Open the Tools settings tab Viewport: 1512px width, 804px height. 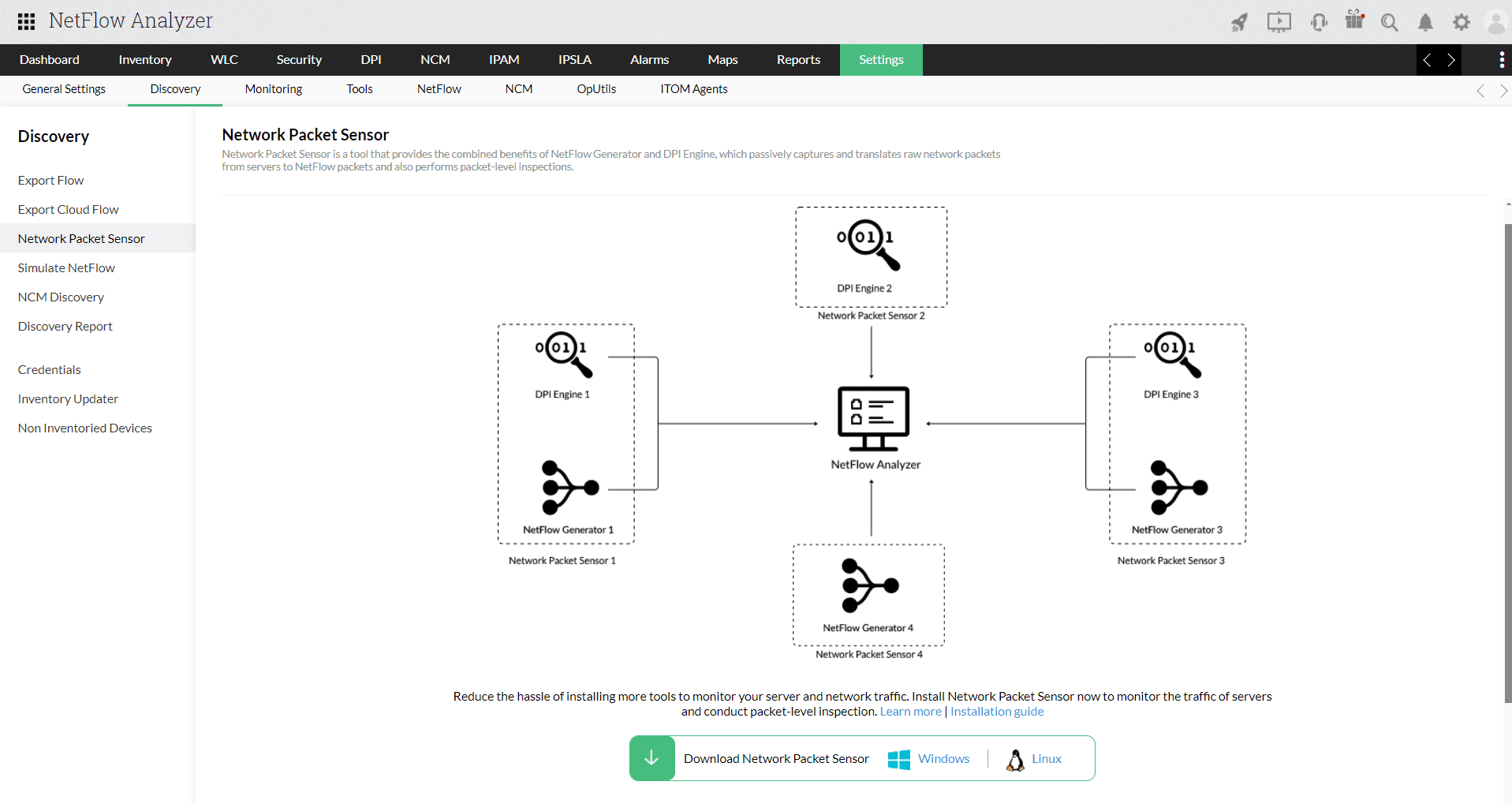[x=360, y=89]
